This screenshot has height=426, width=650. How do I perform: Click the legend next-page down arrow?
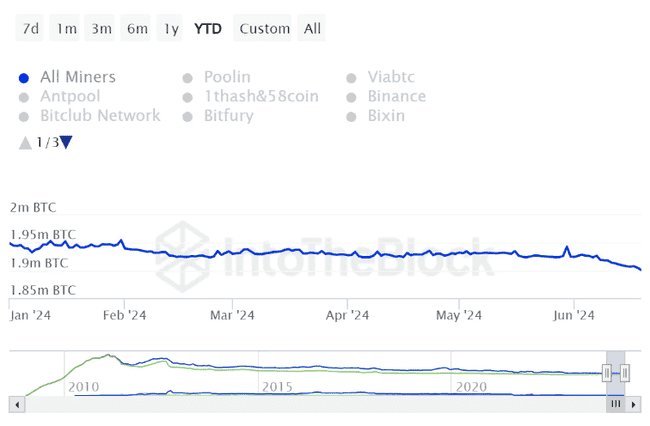(66, 142)
